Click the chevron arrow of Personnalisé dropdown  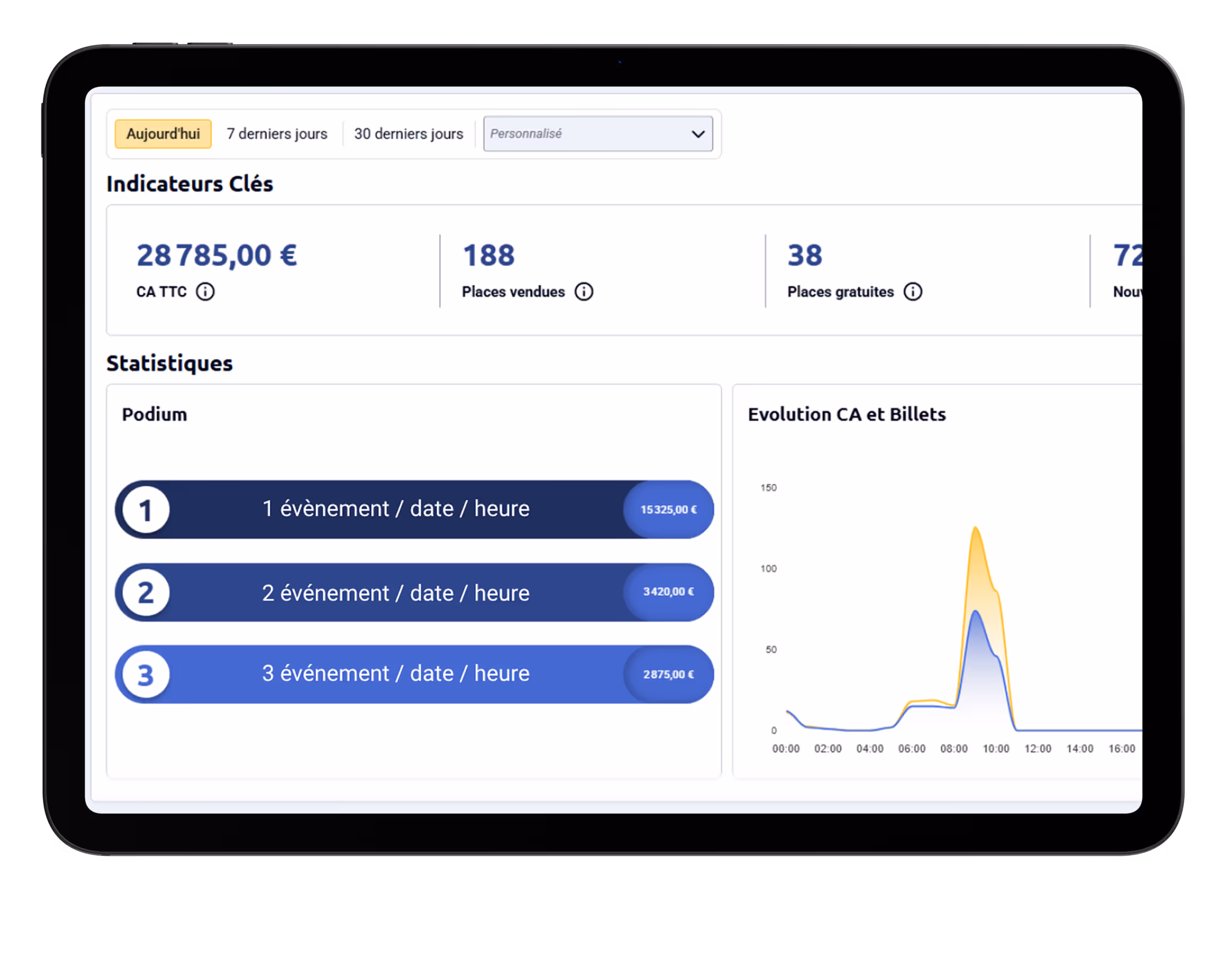coord(698,134)
